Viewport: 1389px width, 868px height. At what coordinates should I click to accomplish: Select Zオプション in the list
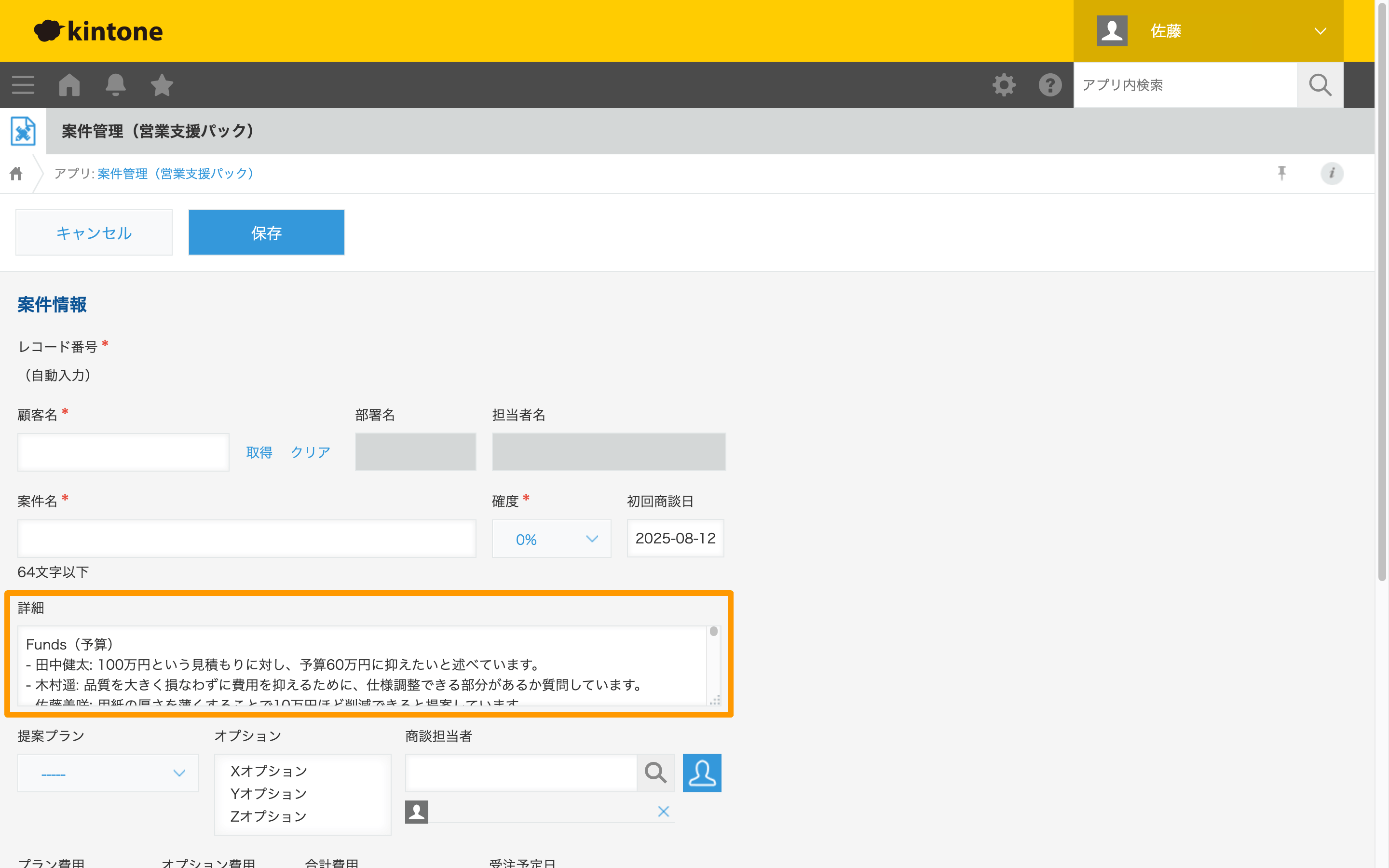(269, 816)
